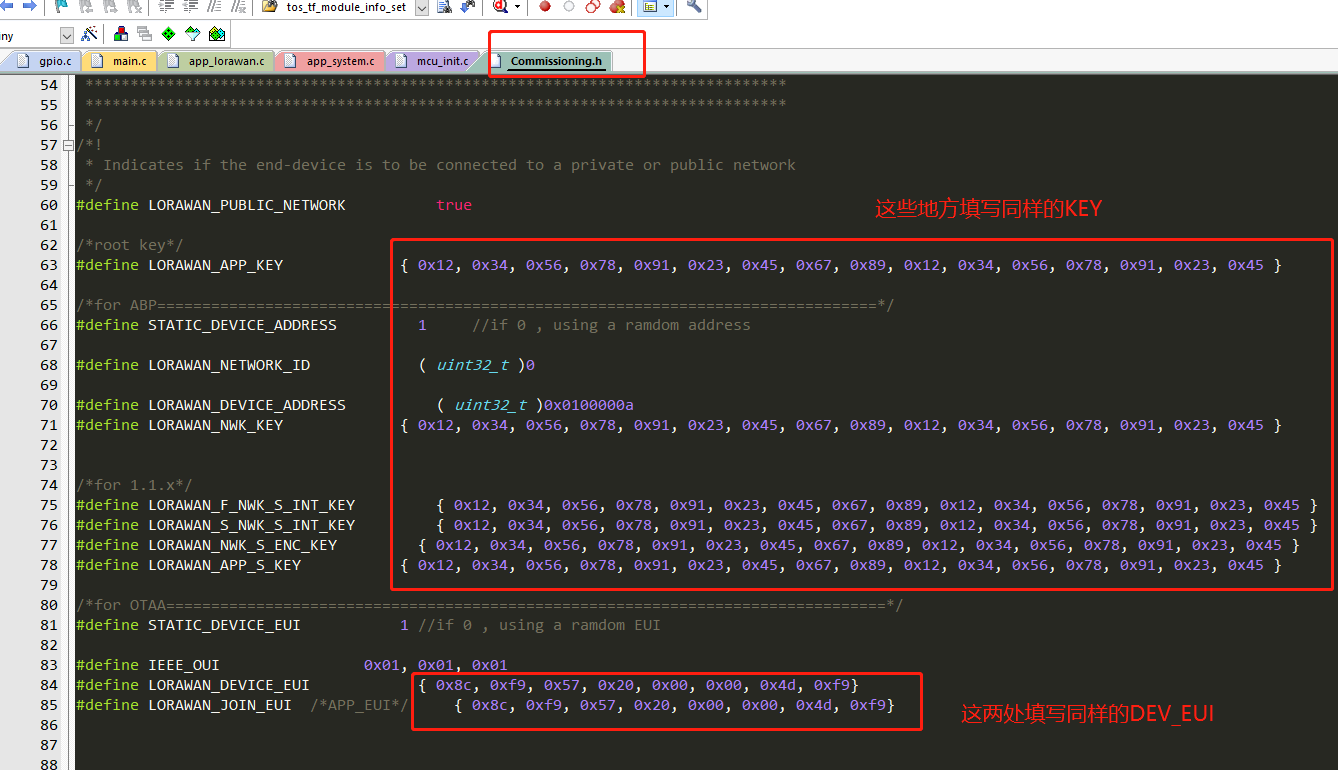The width and height of the screenshot is (1338, 770).
Task: Click the Manage Multi-Project Workspace icon
Action: (x=144, y=34)
